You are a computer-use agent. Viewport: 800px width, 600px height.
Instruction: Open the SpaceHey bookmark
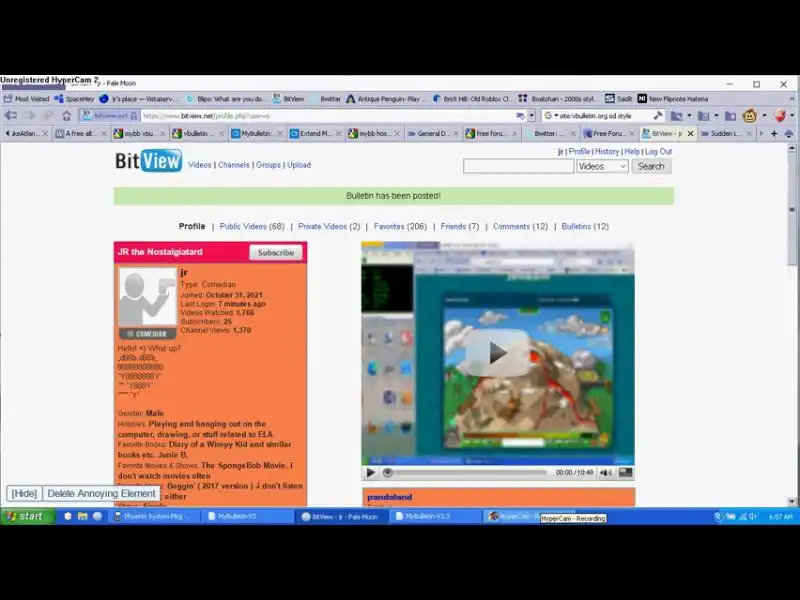pos(74,99)
